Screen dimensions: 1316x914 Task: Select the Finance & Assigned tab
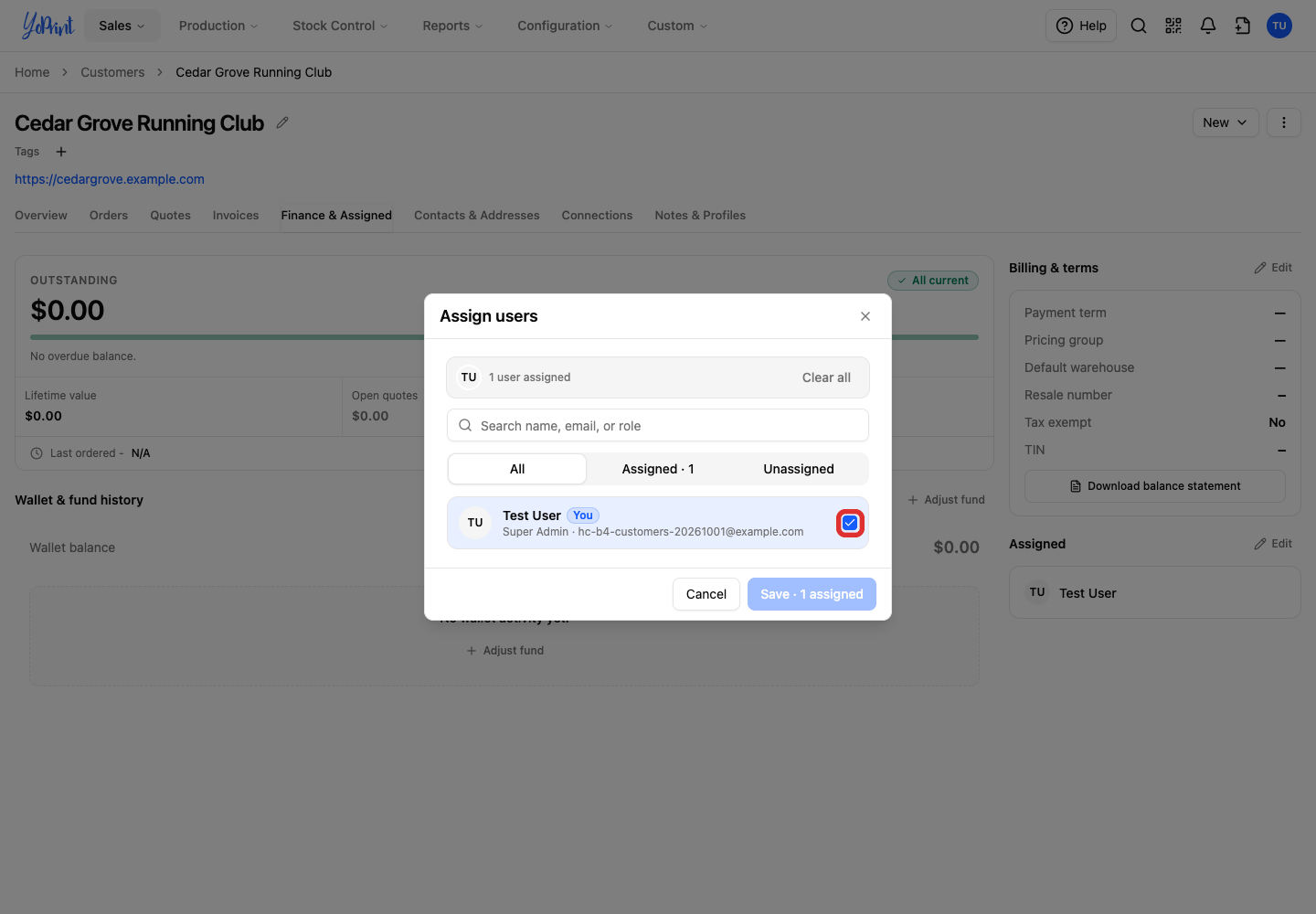(336, 216)
